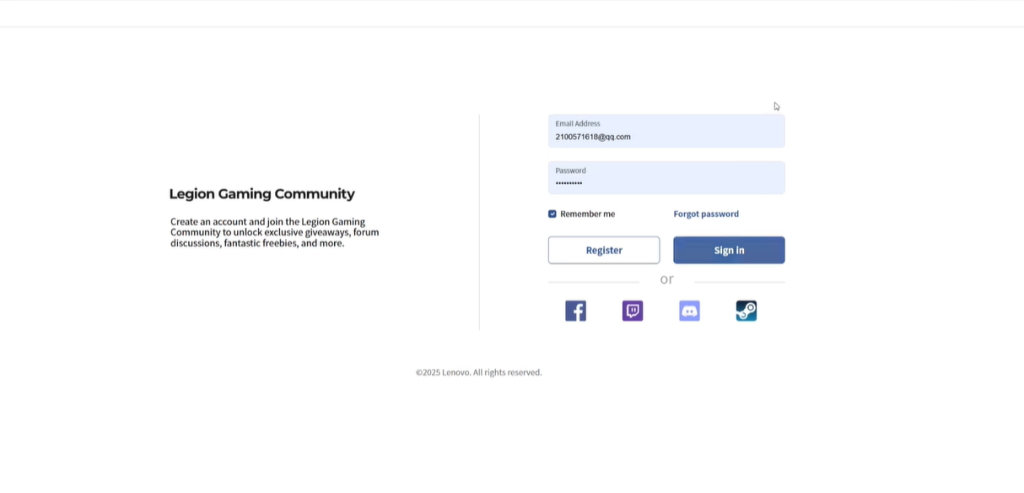Log in using the Discord icon

(x=689, y=311)
